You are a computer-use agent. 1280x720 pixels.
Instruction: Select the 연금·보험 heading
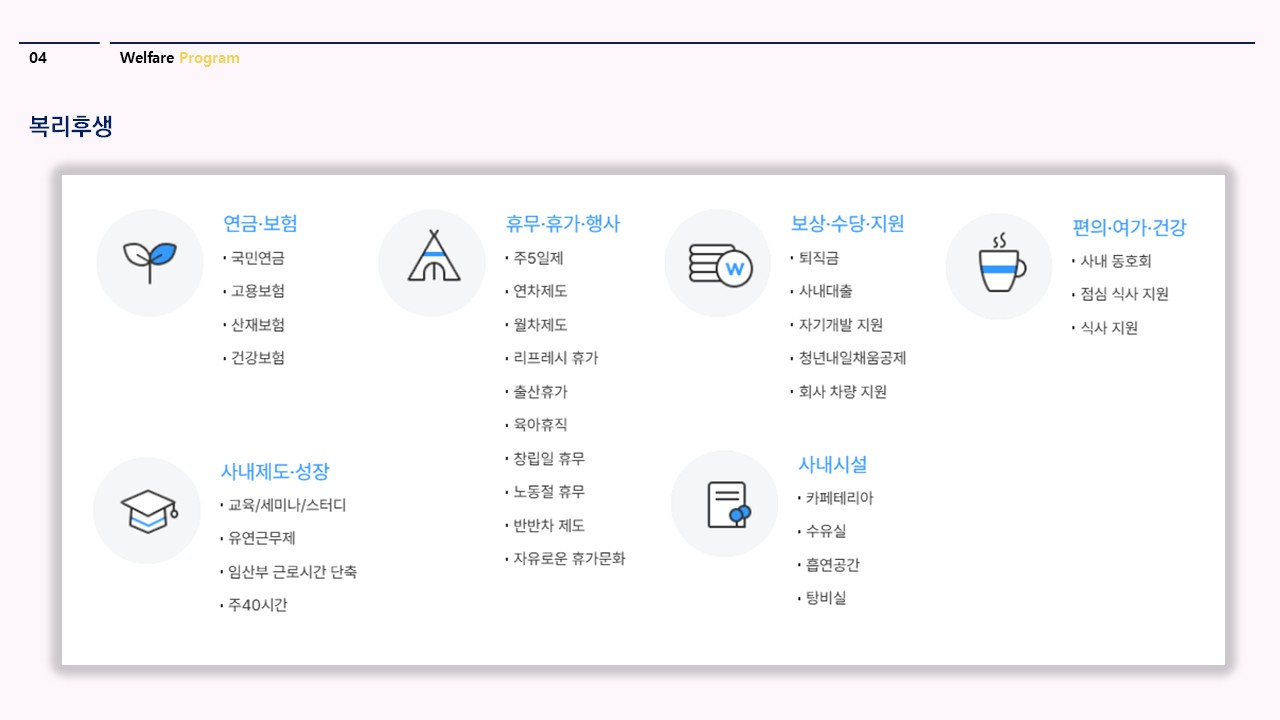click(260, 224)
